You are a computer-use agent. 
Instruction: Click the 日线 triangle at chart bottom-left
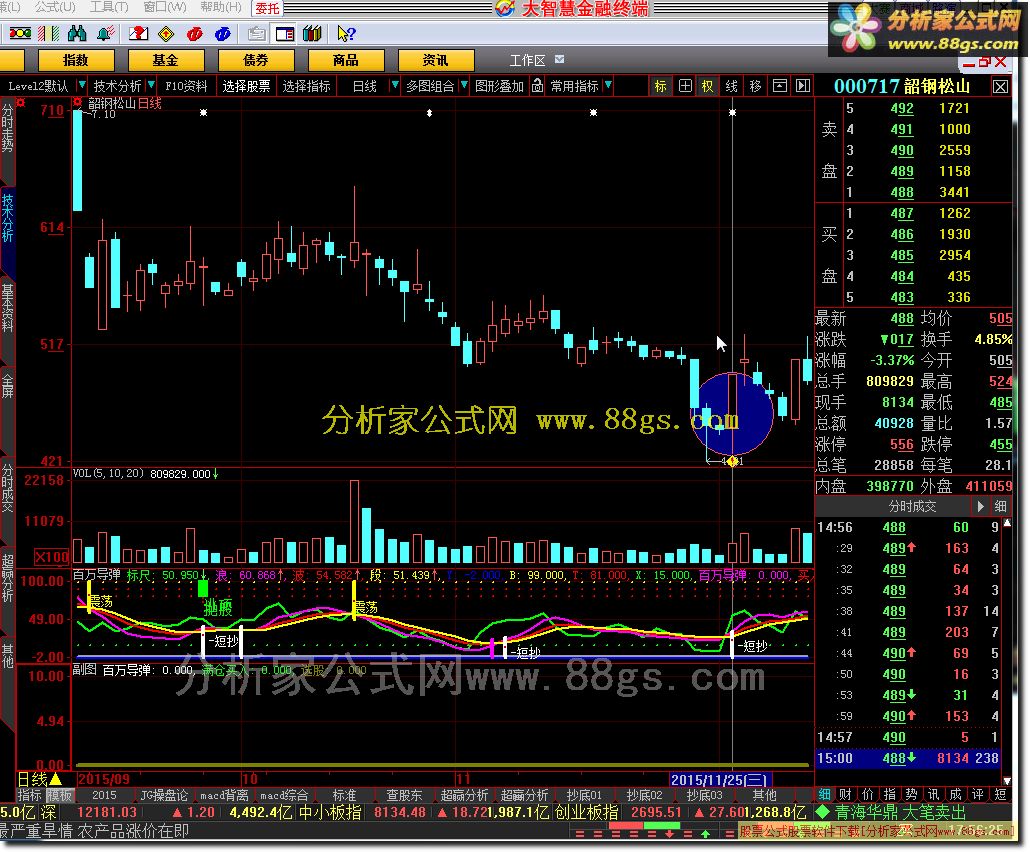55,779
